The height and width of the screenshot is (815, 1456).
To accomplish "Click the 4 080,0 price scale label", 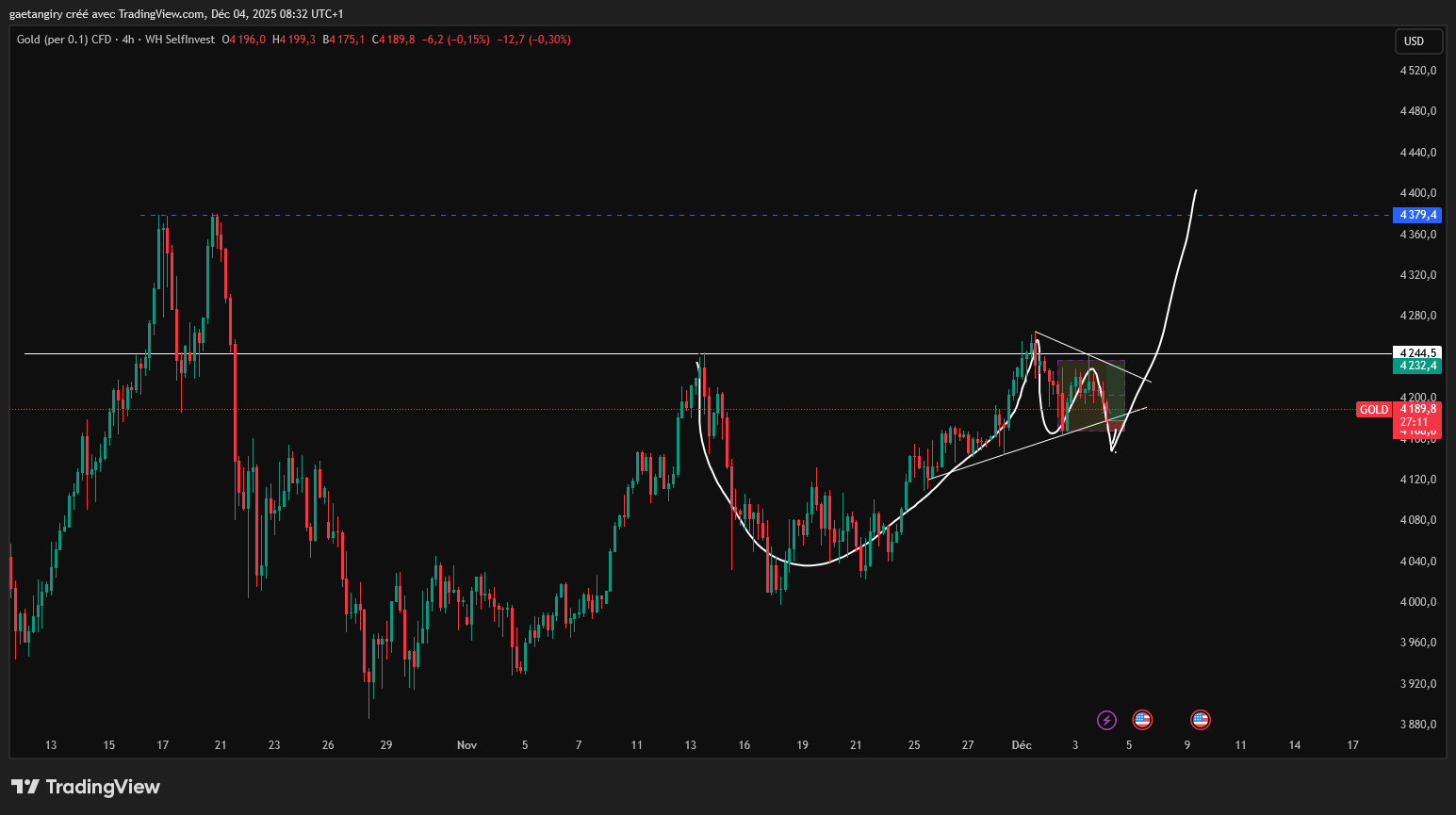I will point(1418,520).
